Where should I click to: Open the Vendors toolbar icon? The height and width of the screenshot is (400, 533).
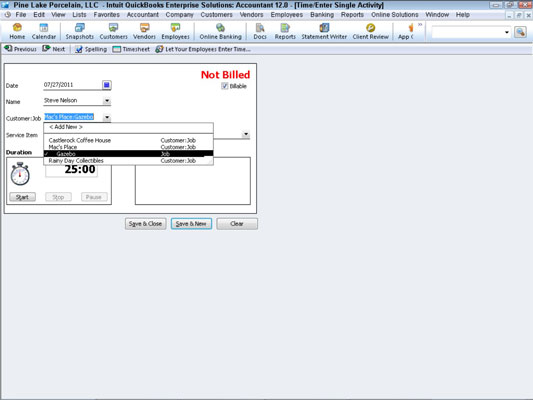[144, 31]
